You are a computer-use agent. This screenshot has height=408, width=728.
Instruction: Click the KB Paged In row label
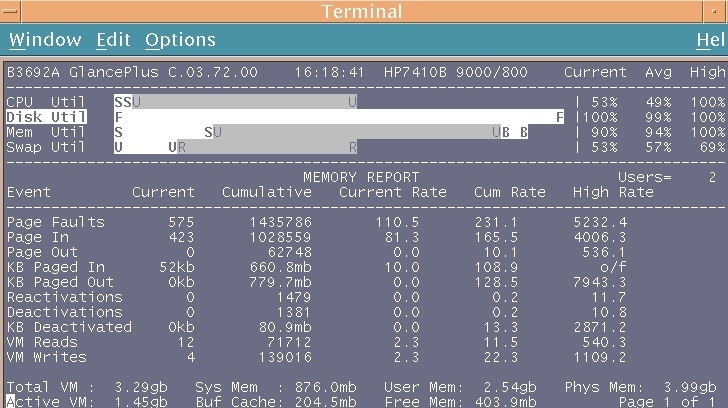56,267
